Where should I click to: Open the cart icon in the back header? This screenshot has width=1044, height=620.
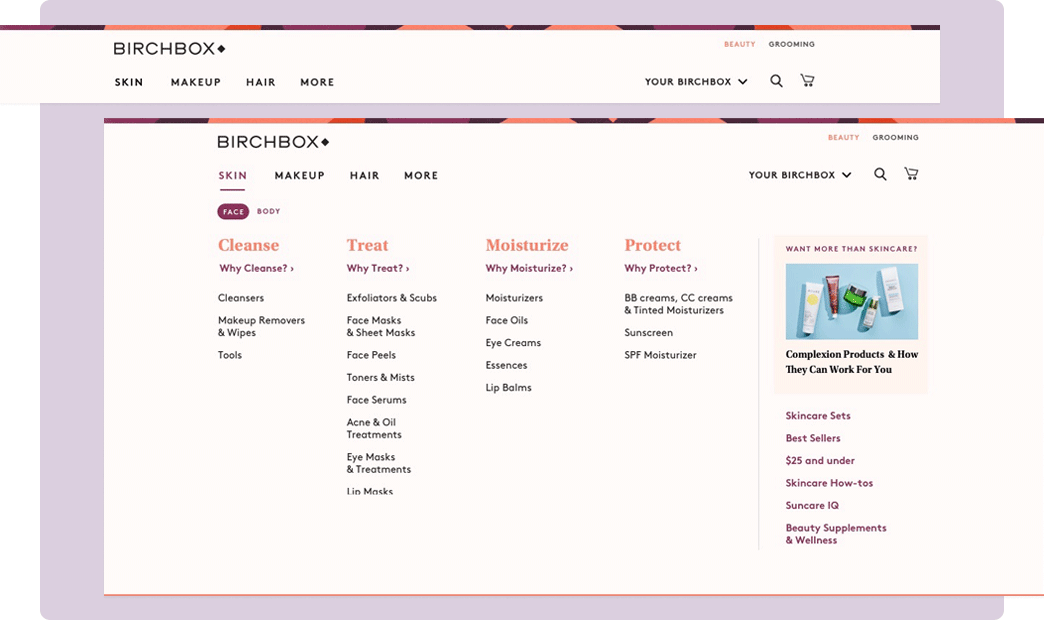807,81
